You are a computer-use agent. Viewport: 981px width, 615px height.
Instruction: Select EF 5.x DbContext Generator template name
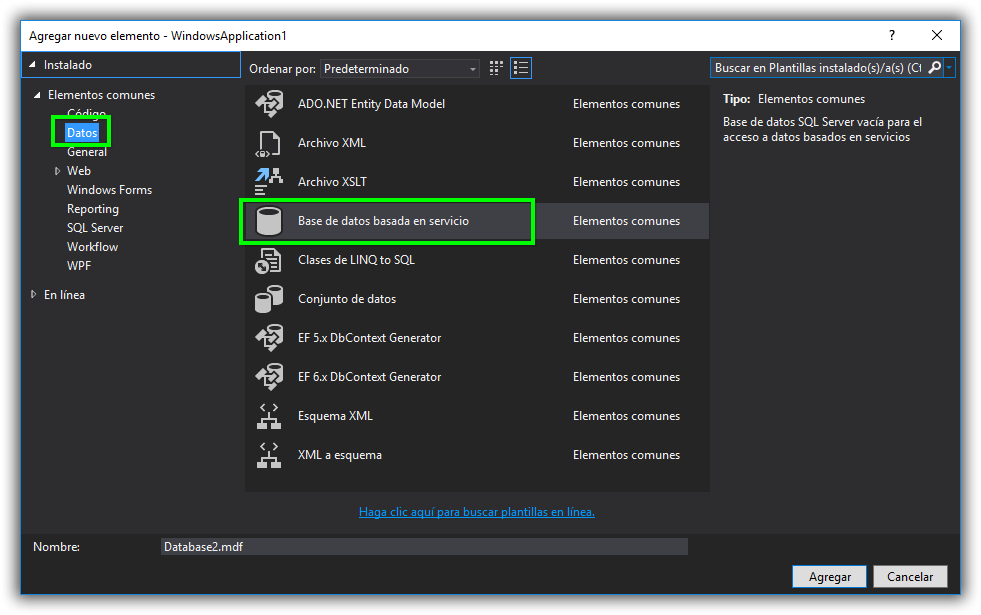pos(369,338)
